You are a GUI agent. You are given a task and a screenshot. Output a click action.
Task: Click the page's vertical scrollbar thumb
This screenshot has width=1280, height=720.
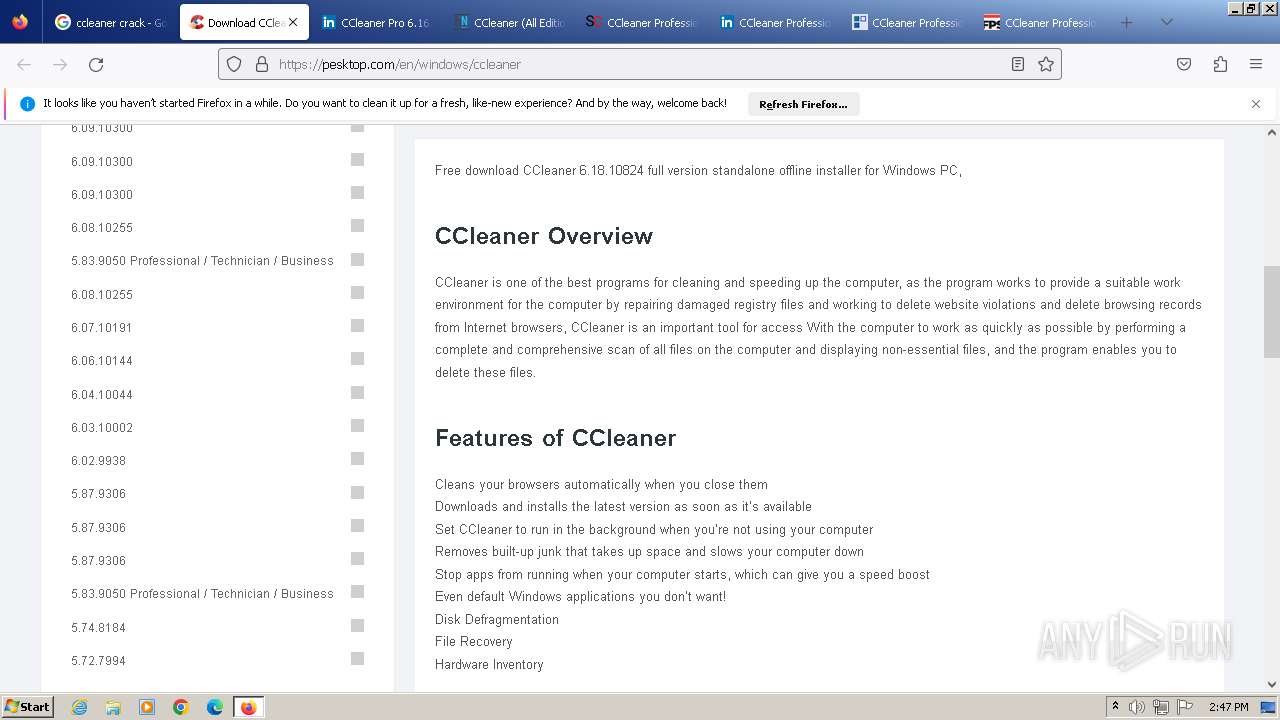click(1272, 311)
